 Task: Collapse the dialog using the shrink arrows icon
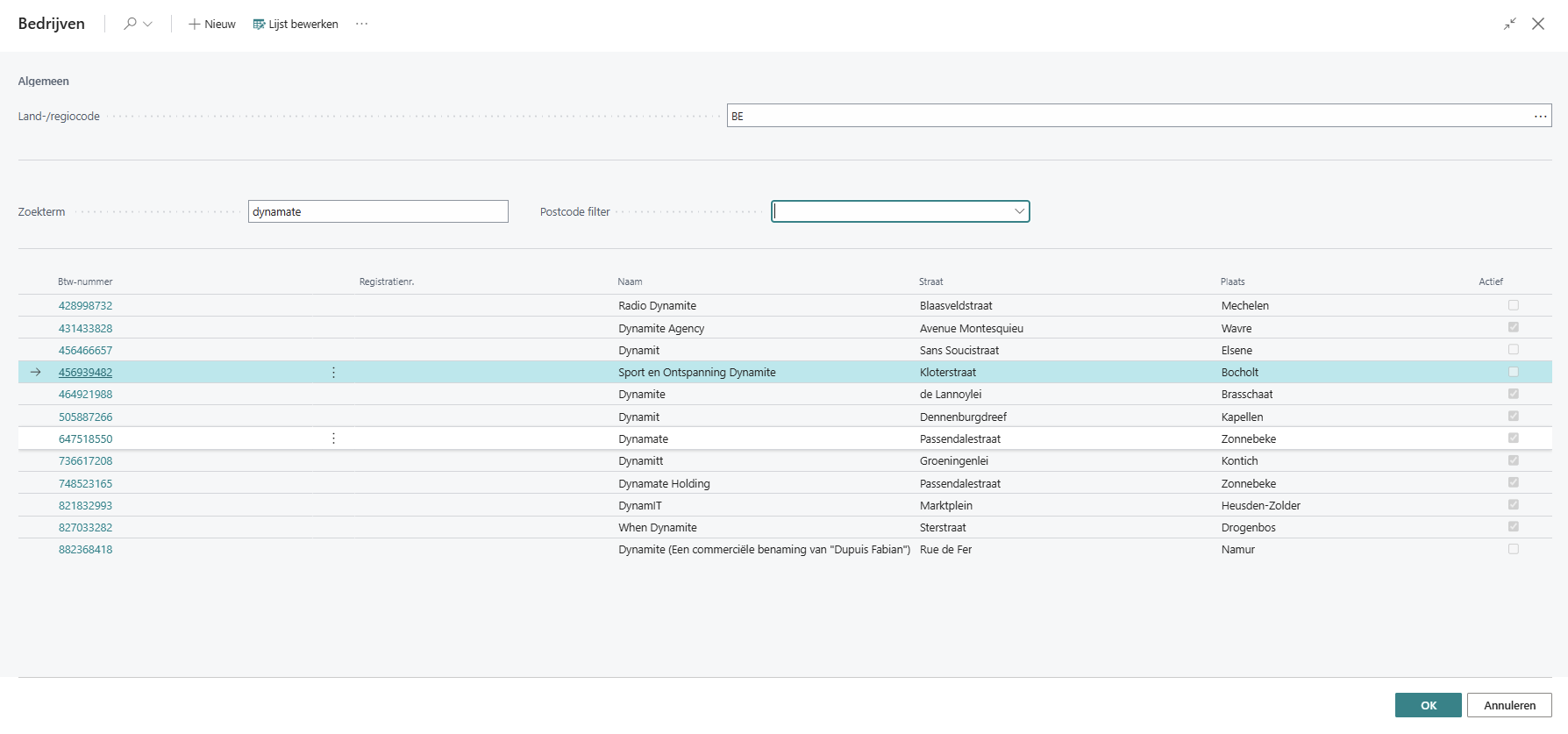tap(1509, 24)
